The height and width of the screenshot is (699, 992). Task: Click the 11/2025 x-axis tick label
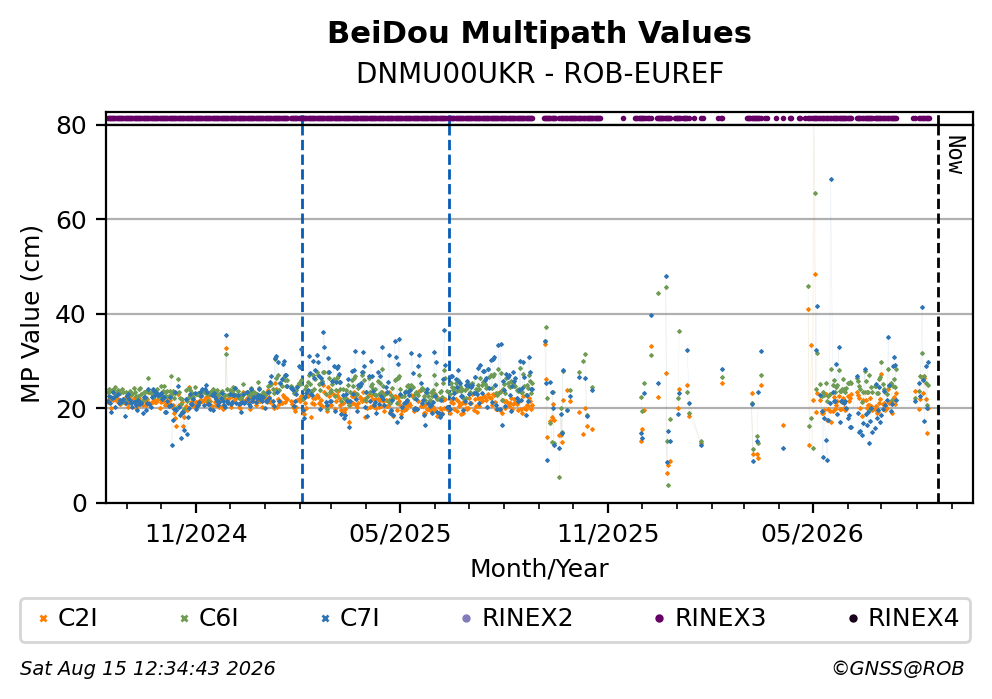point(608,535)
